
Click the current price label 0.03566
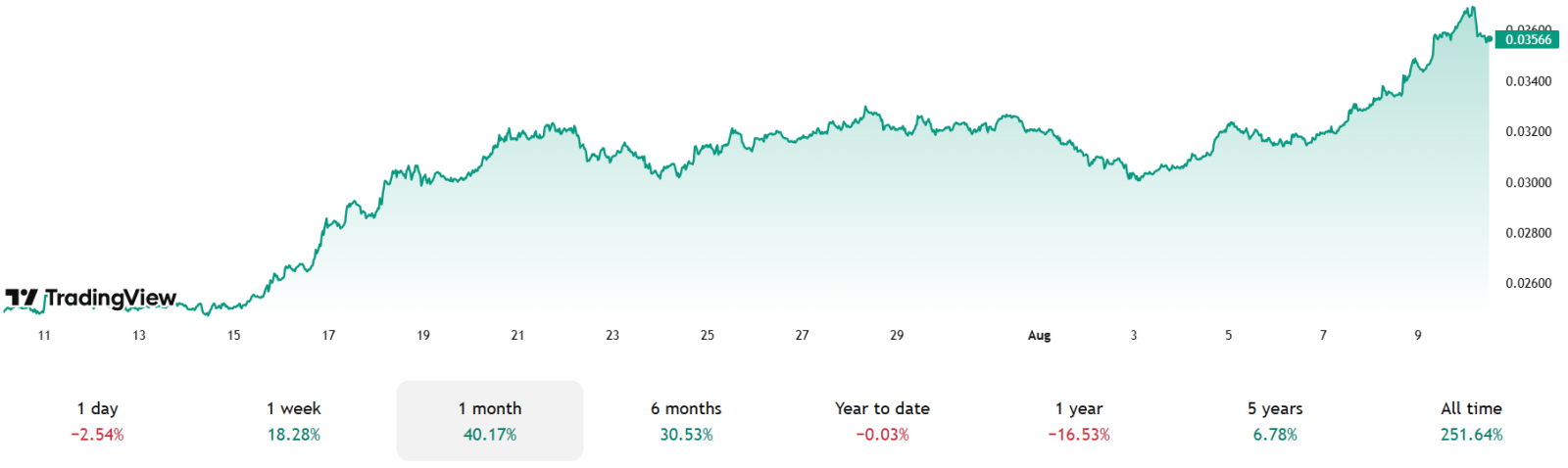click(x=1528, y=40)
